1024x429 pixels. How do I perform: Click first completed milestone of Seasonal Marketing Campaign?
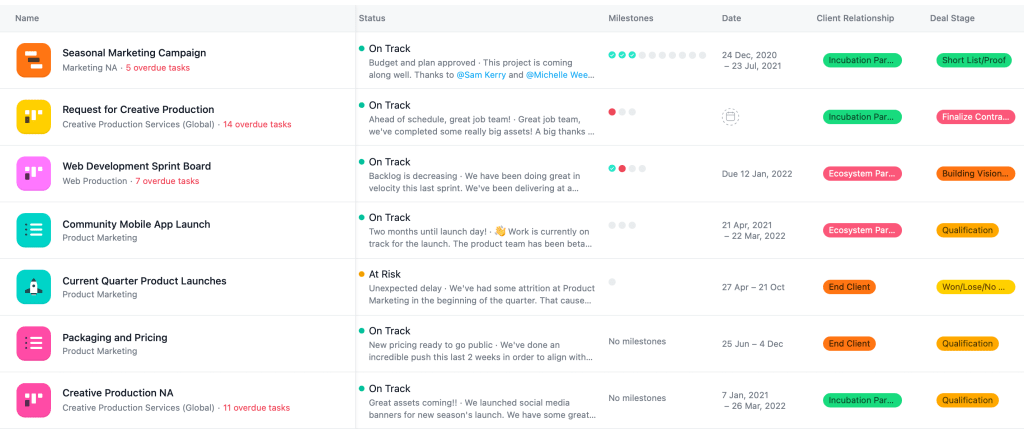coord(612,55)
